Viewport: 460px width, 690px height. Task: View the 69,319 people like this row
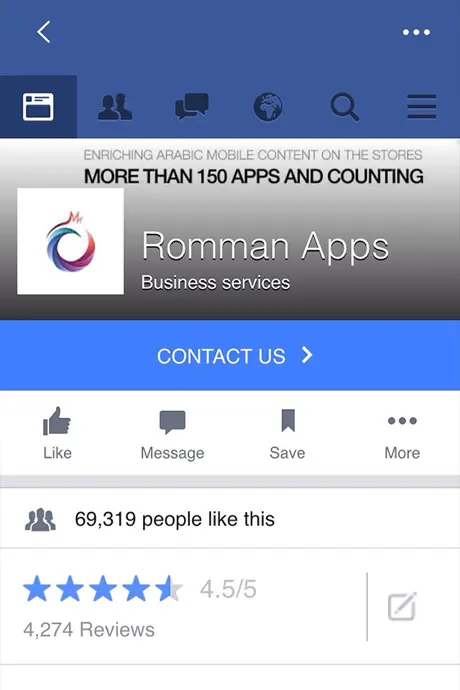230,519
